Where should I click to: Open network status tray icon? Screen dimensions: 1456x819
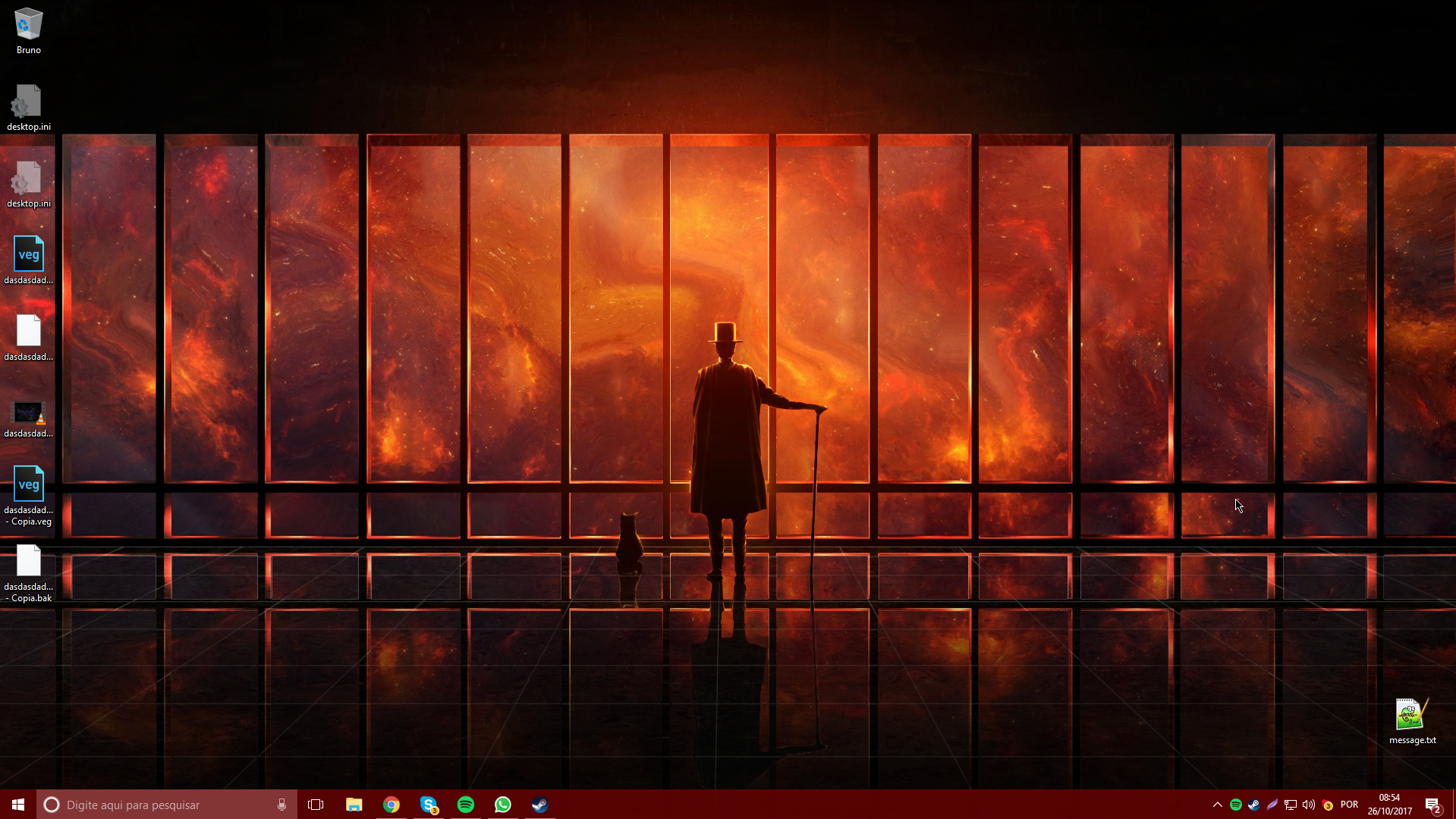click(x=1291, y=805)
